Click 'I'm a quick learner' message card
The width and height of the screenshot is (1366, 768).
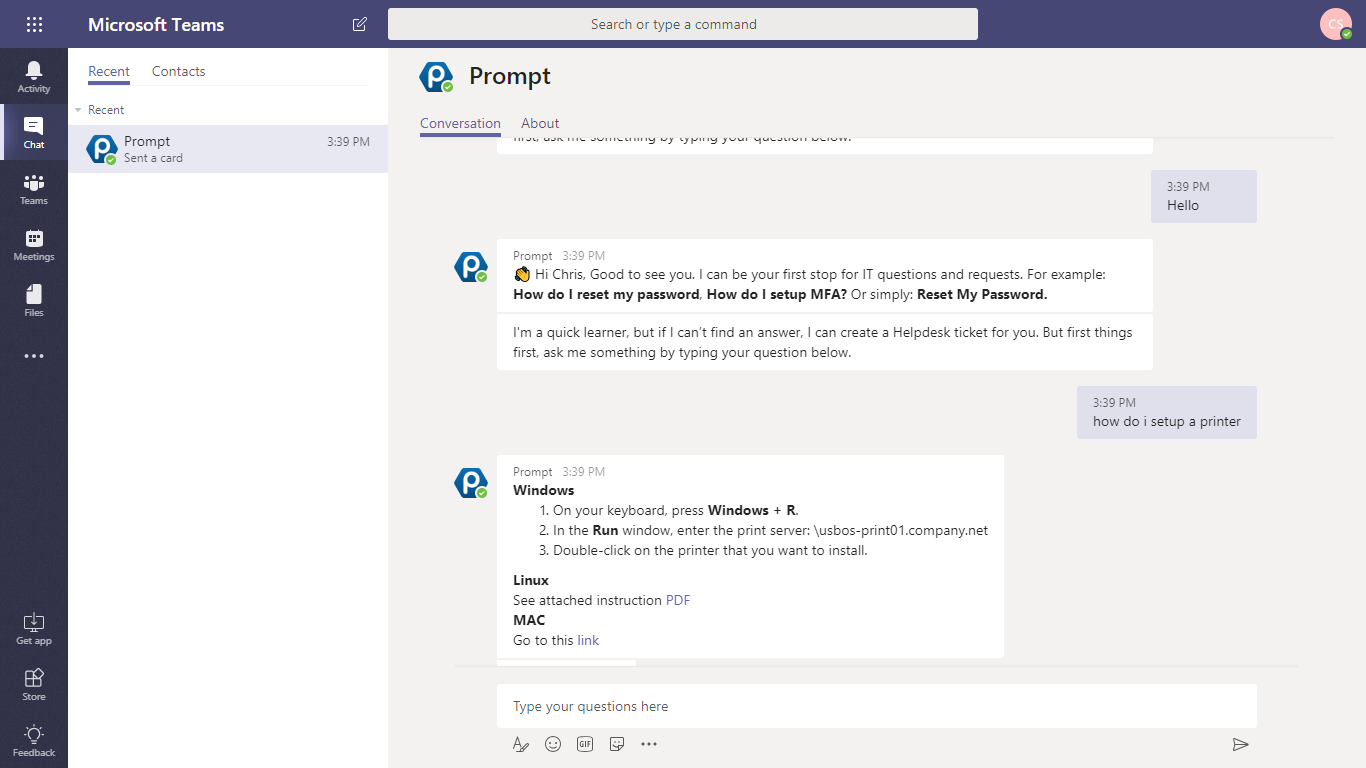point(825,342)
